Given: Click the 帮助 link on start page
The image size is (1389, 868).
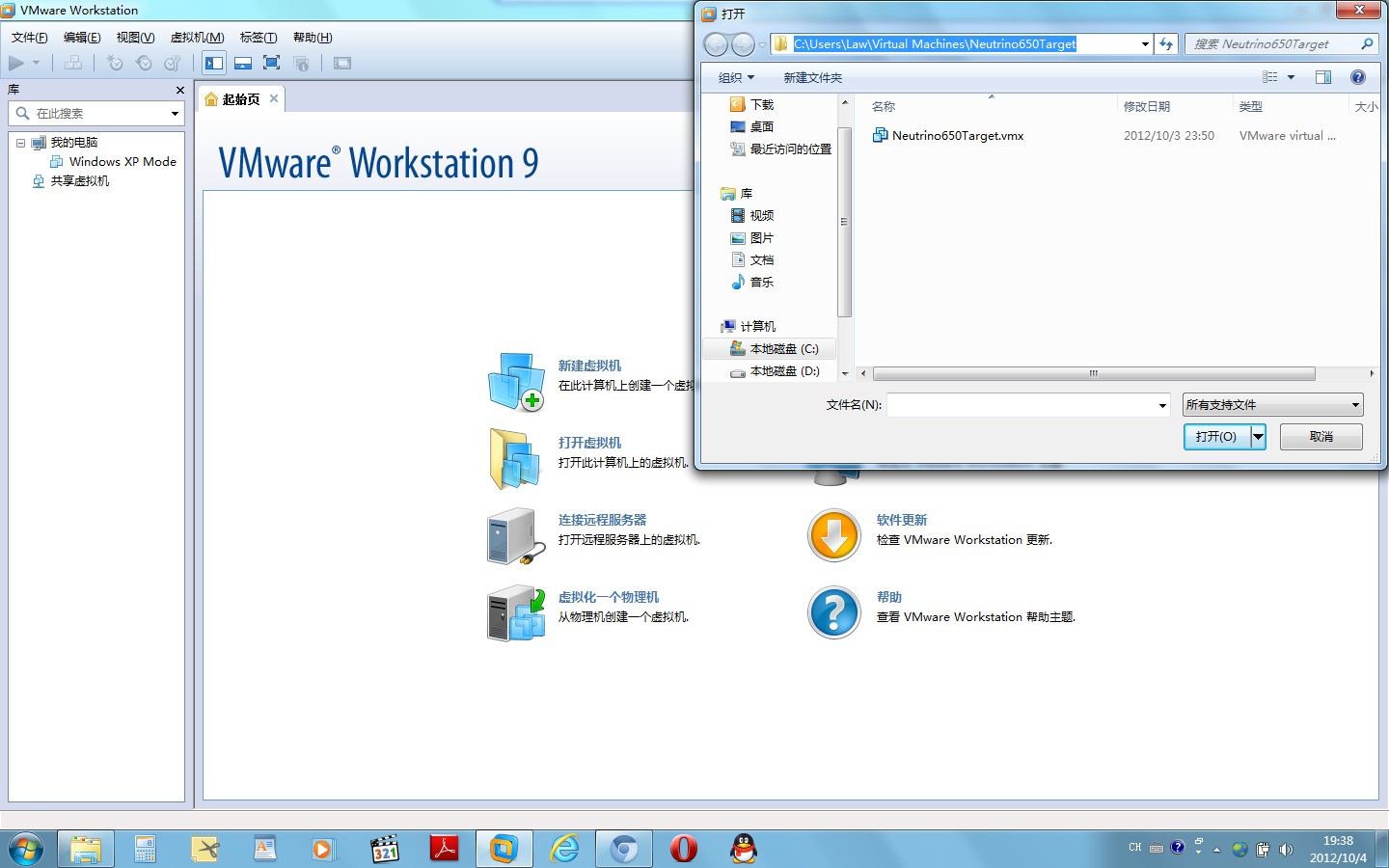Looking at the screenshot, I should (888, 597).
